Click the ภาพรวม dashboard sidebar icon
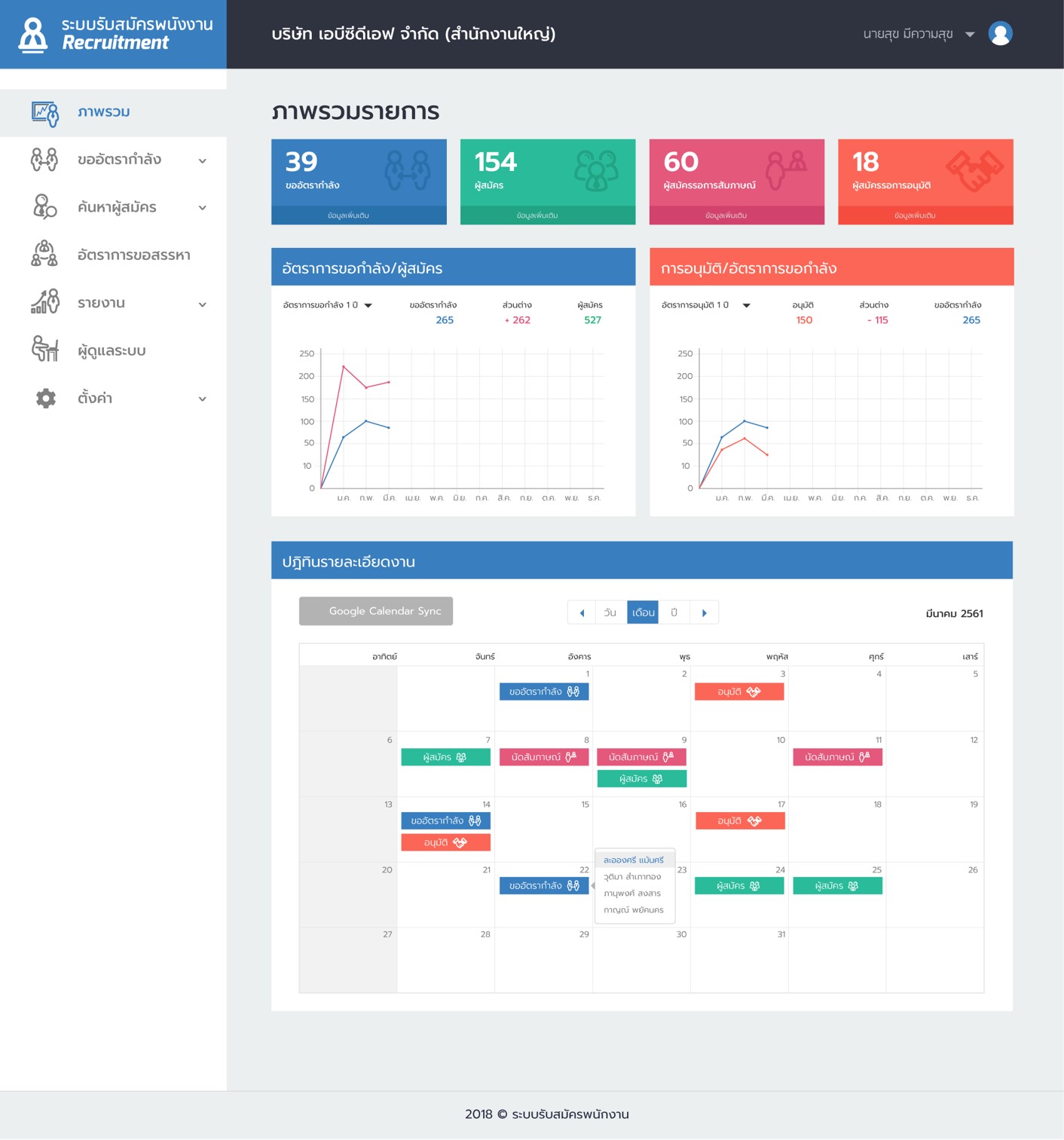The height and width of the screenshot is (1140, 1064). 45,113
